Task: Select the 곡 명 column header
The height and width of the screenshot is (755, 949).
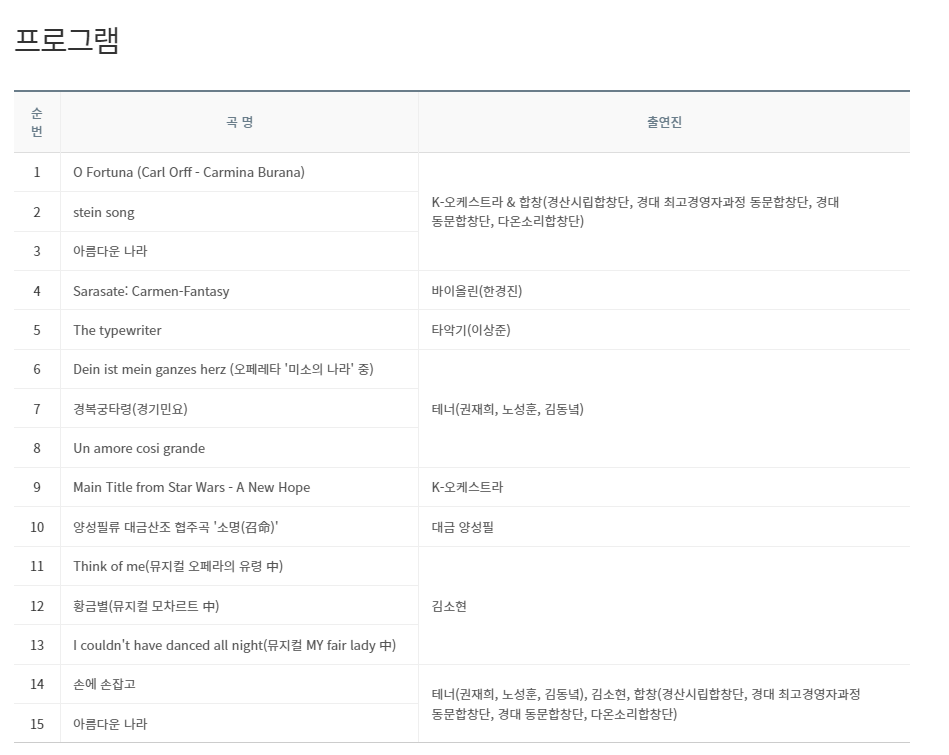Action: pyautogui.click(x=240, y=122)
